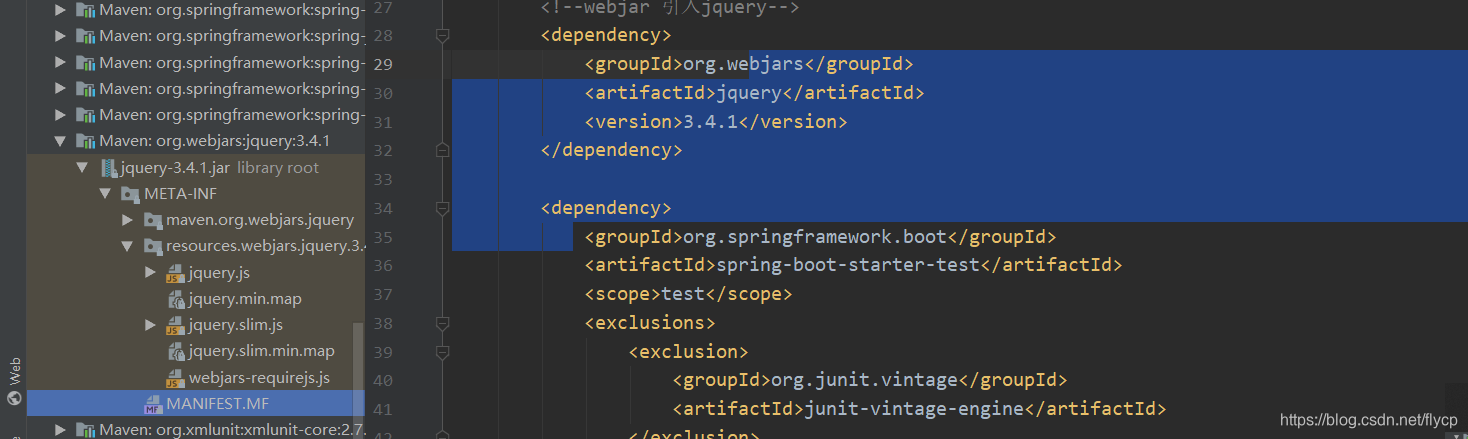Collapse the Maven org.webjars:jquery:3.4.1 node
This screenshot has height=439, width=1468.
[x=61, y=141]
